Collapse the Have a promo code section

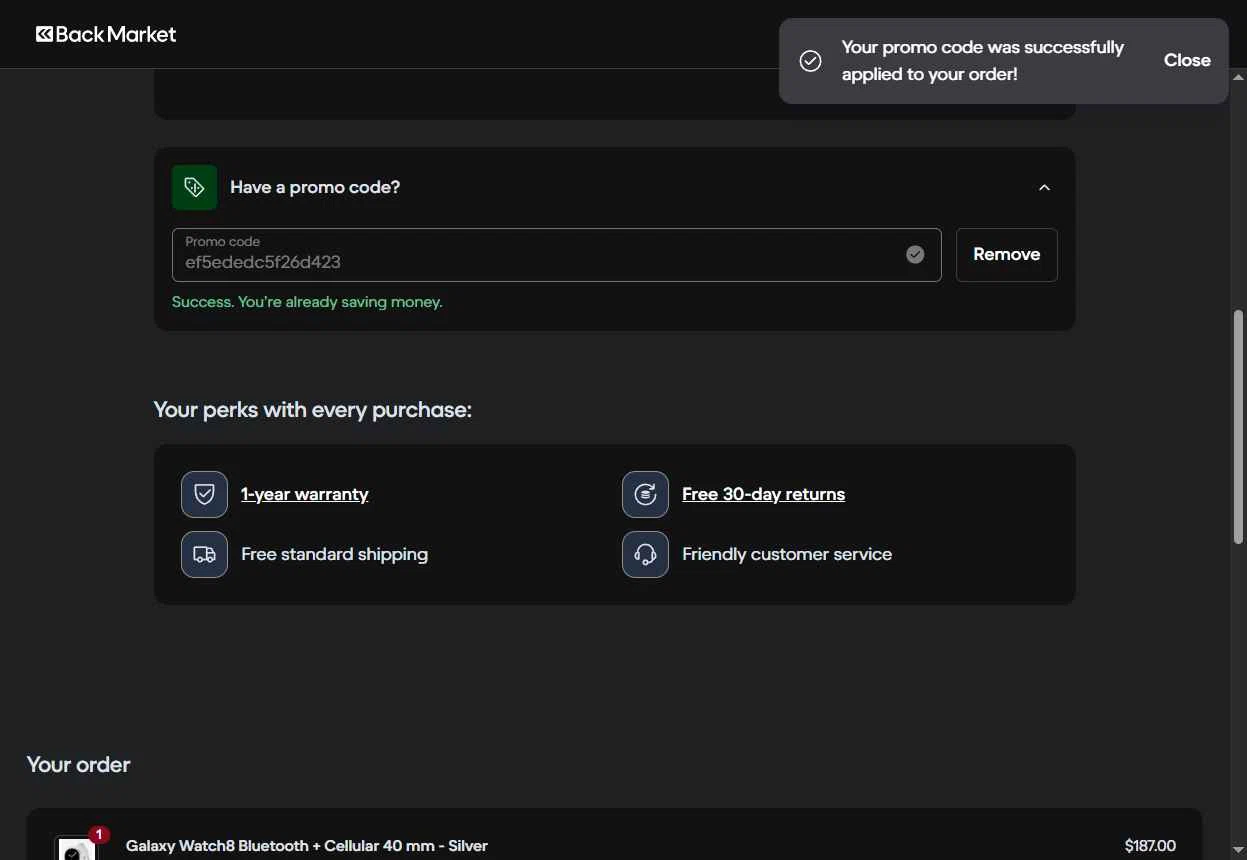[x=1044, y=187]
